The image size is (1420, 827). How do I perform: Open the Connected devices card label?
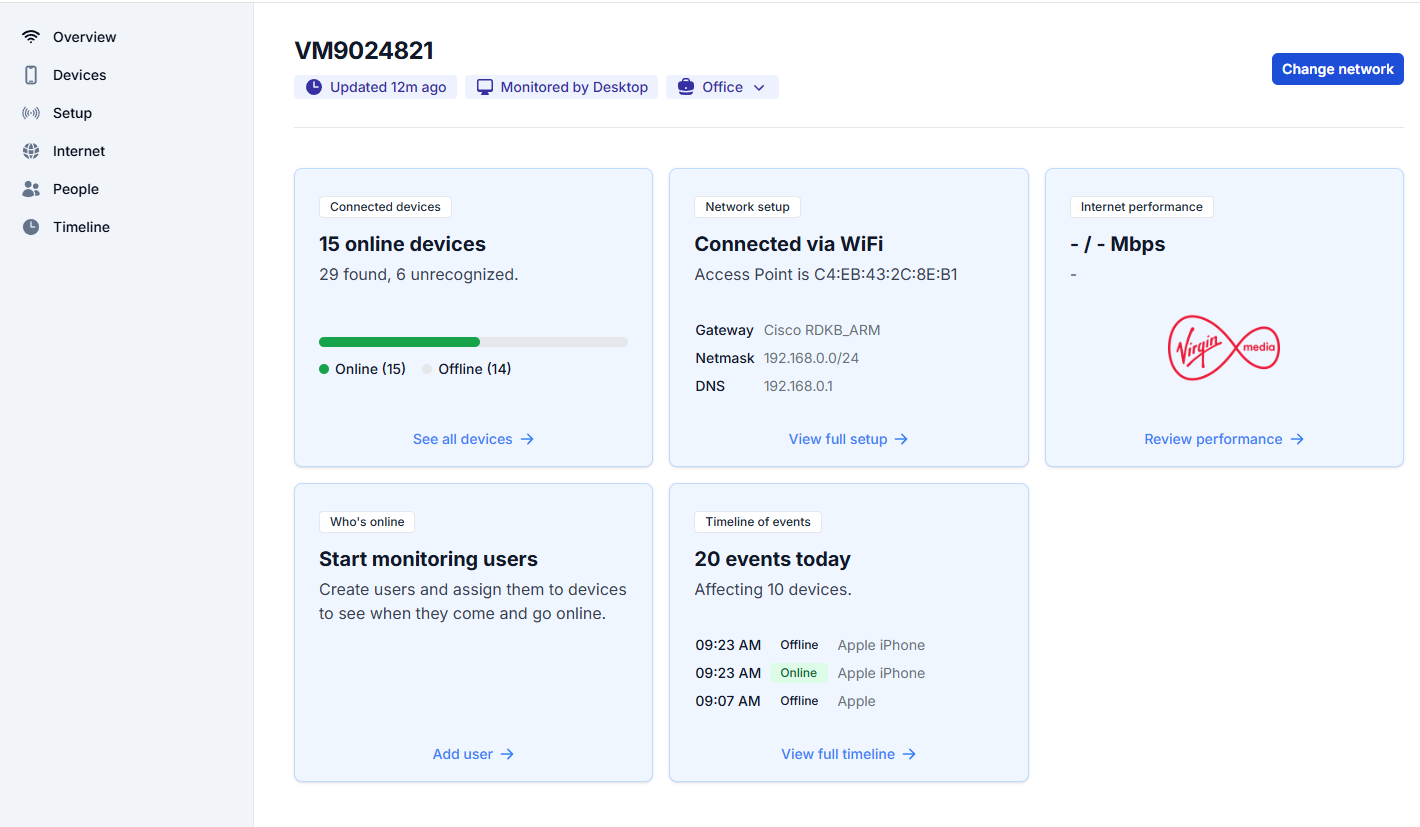tap(385, 206)
